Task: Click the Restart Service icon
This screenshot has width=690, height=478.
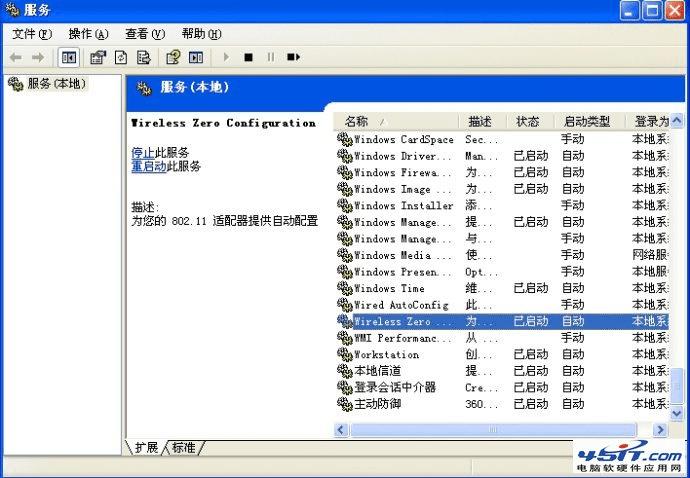Action: pyautogui.click(x=293, y=57)
